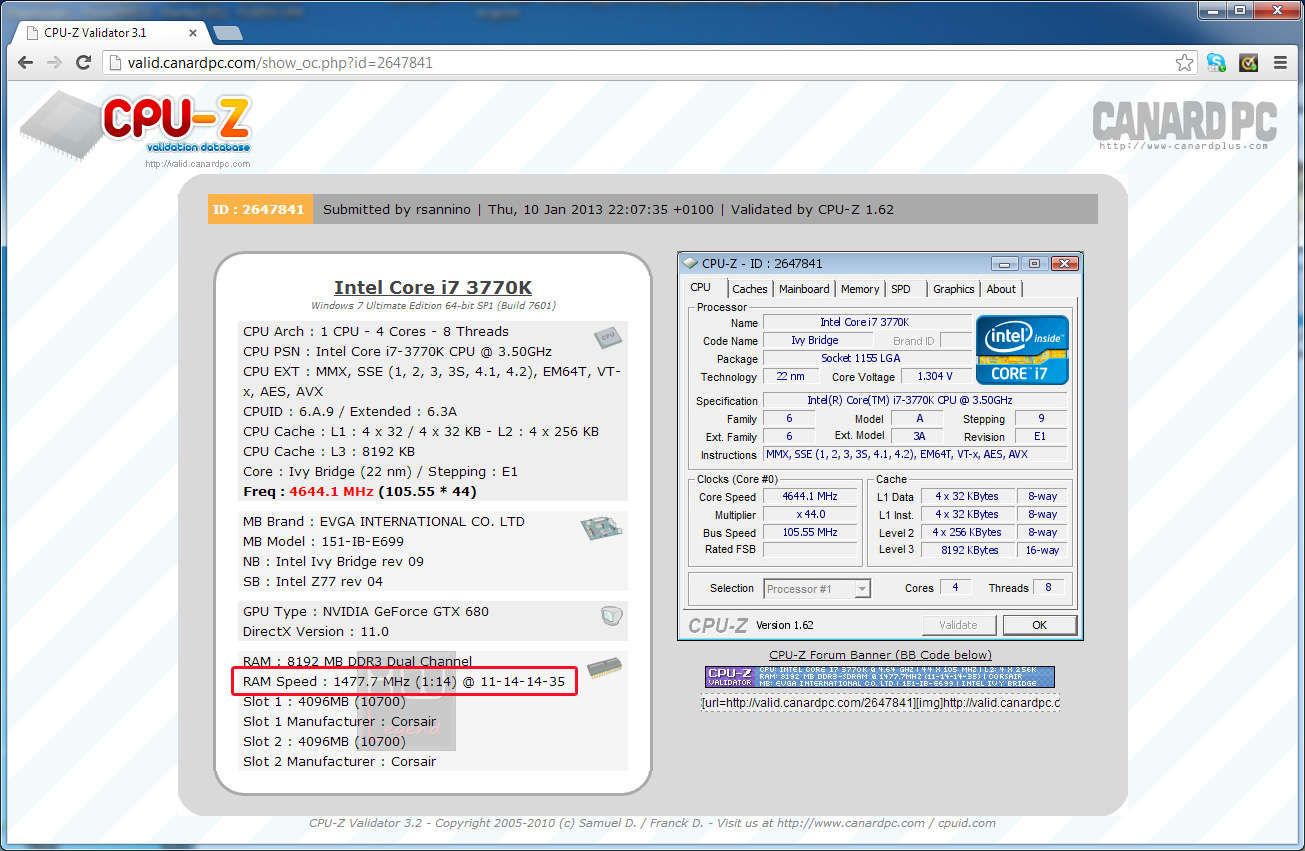Image resolution: width=1305 pixels, height=851 pixels.
Task: Click the Technology 22 nm field
Action: point(790,377)
